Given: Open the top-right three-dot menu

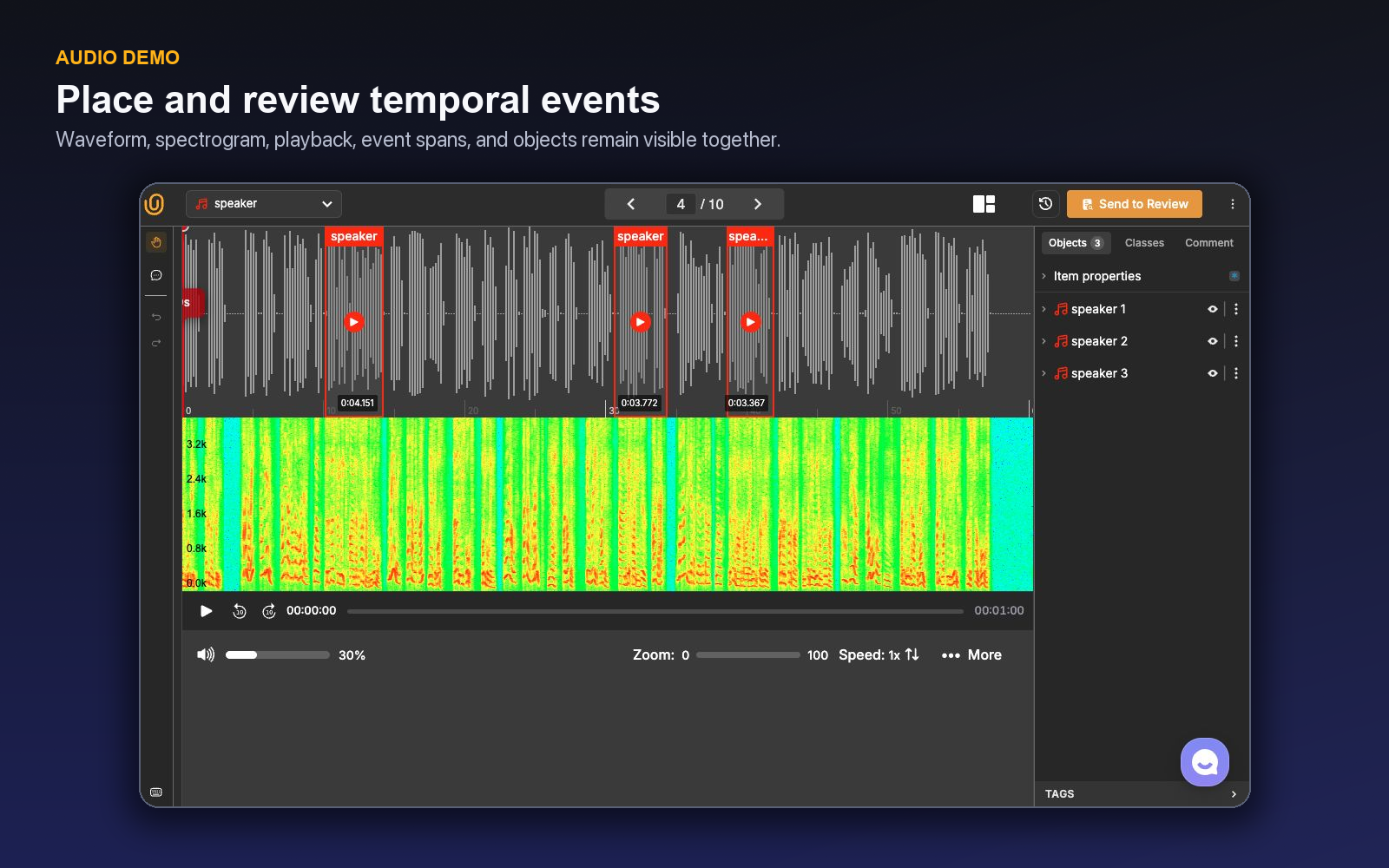Looking at the screenshot, I should pyautogui.click(x=1232, y=204).
